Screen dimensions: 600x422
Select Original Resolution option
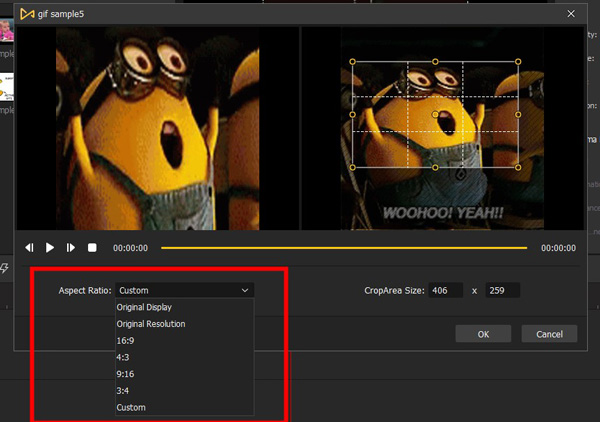[184, 324]
